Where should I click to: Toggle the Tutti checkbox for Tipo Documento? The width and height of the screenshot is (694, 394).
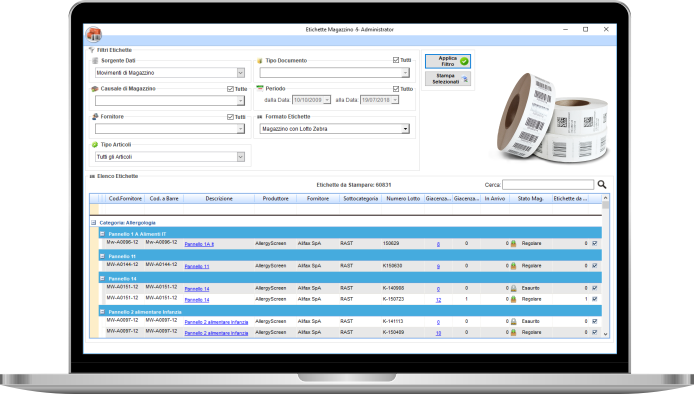[396, 60]
